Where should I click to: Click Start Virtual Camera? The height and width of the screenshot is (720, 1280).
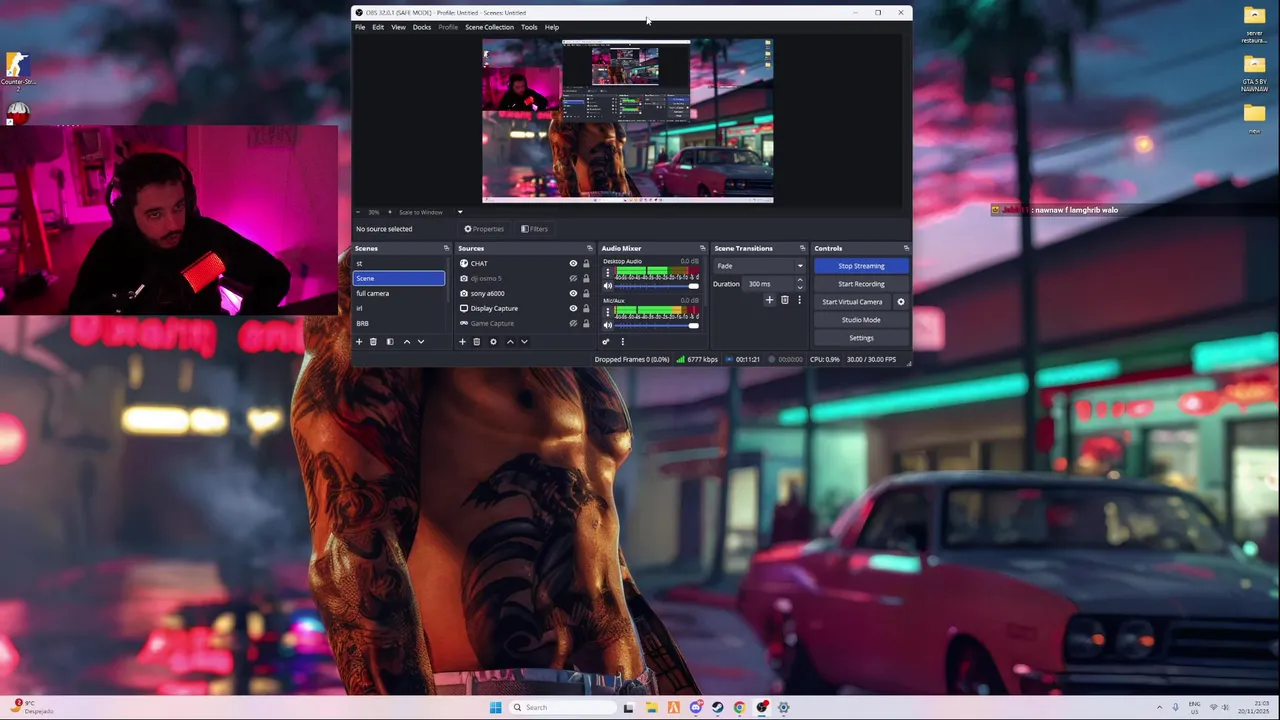pyautogui.click(x=852, y=302)
